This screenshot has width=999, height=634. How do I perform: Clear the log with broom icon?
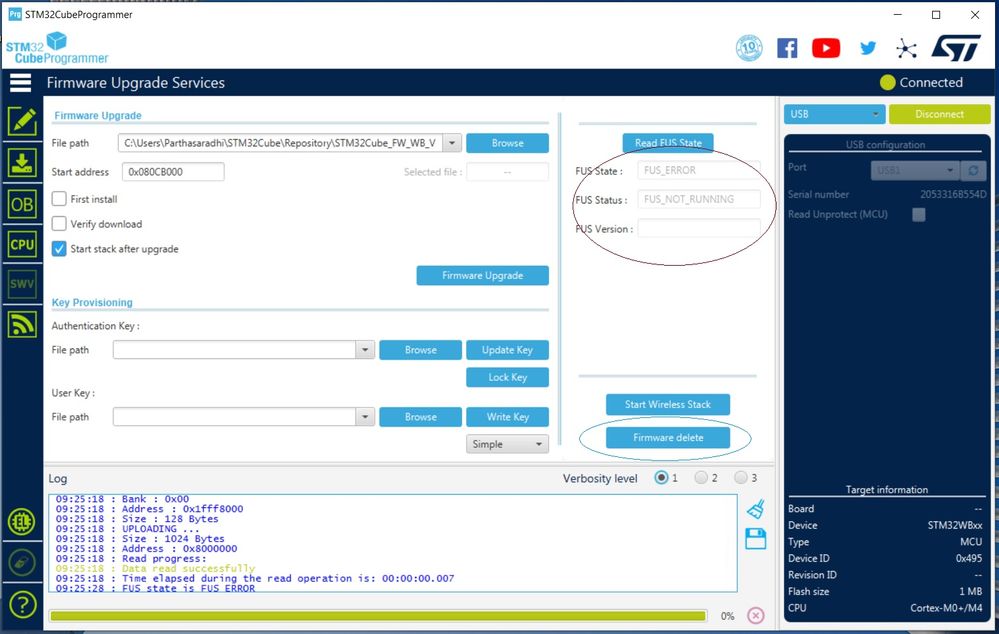[x=756, y=509]
